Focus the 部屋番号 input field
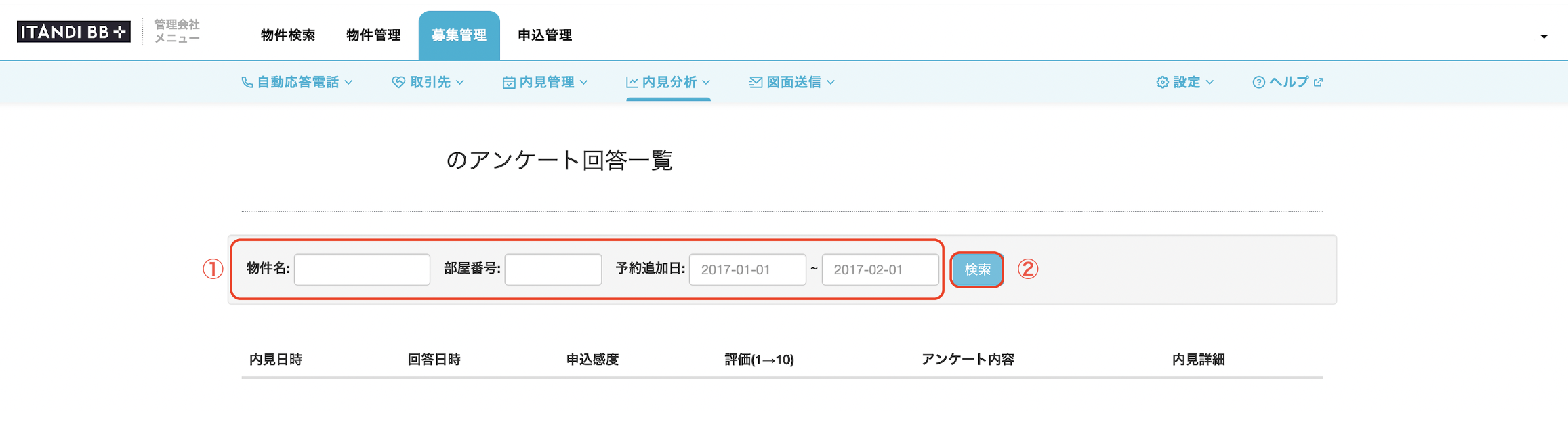The image size is (1568, 432). pyautogui.click(x=553, y=269)
